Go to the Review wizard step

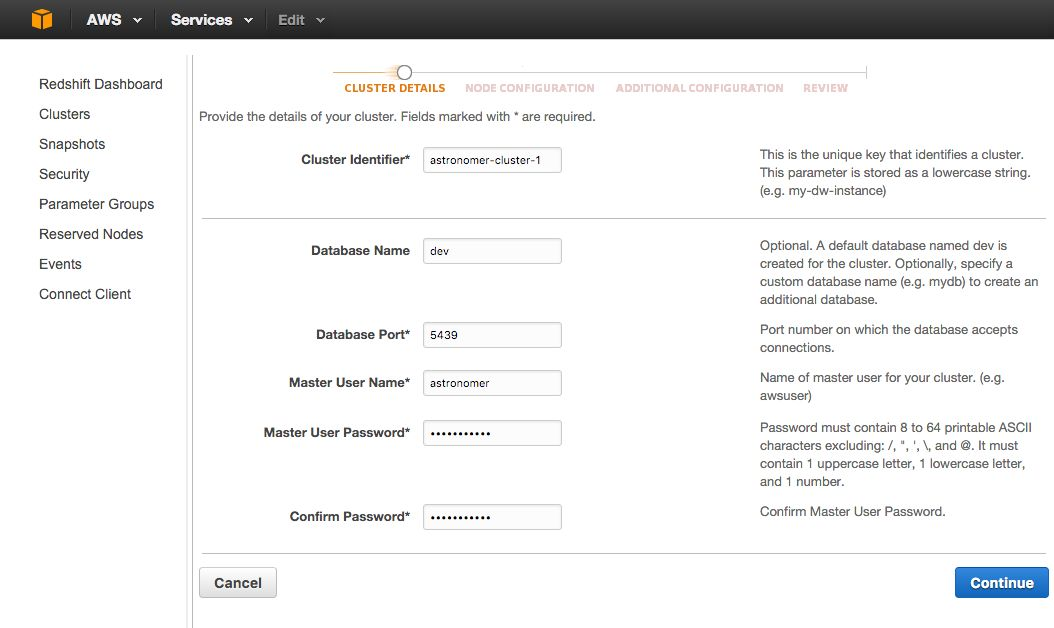click(x=825, y=88)
